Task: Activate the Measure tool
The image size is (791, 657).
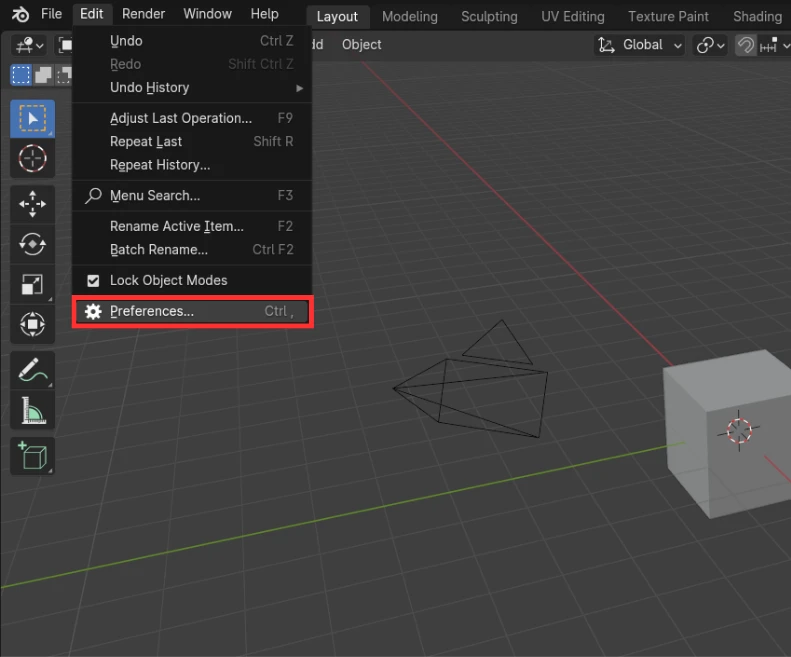Action: point(33,410)
